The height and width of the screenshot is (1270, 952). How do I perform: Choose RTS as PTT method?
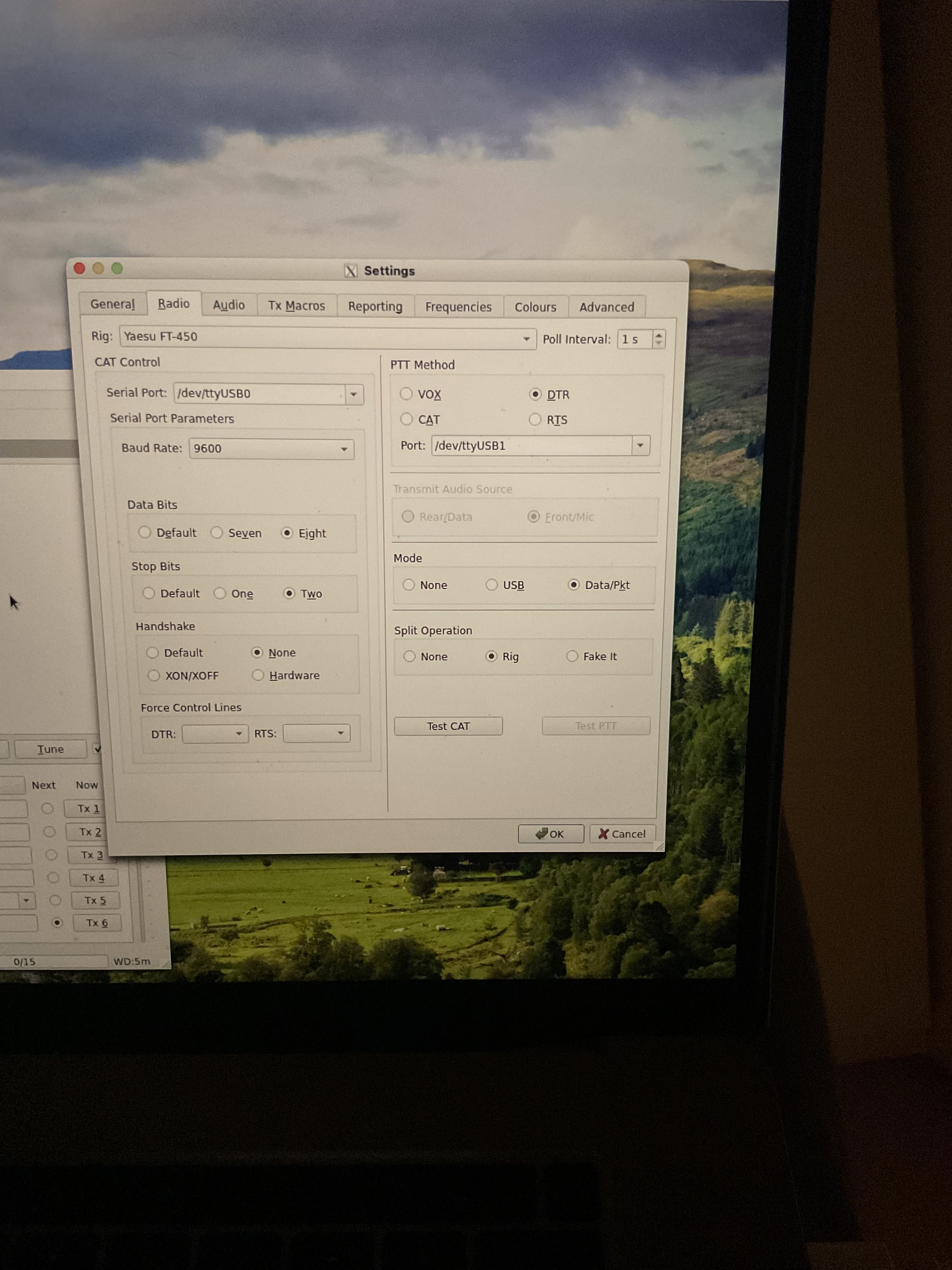[x=535, y=420]
